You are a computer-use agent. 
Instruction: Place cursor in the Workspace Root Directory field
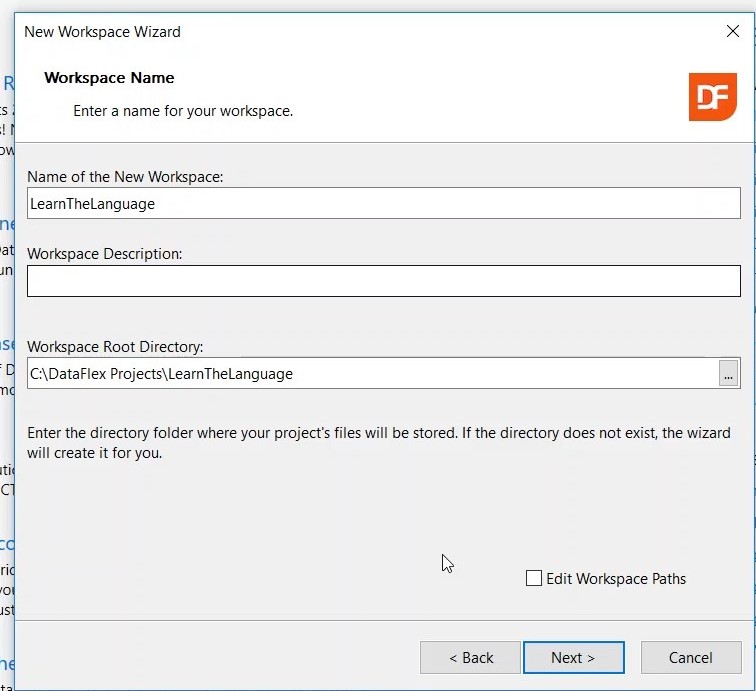tap(370, 374)
